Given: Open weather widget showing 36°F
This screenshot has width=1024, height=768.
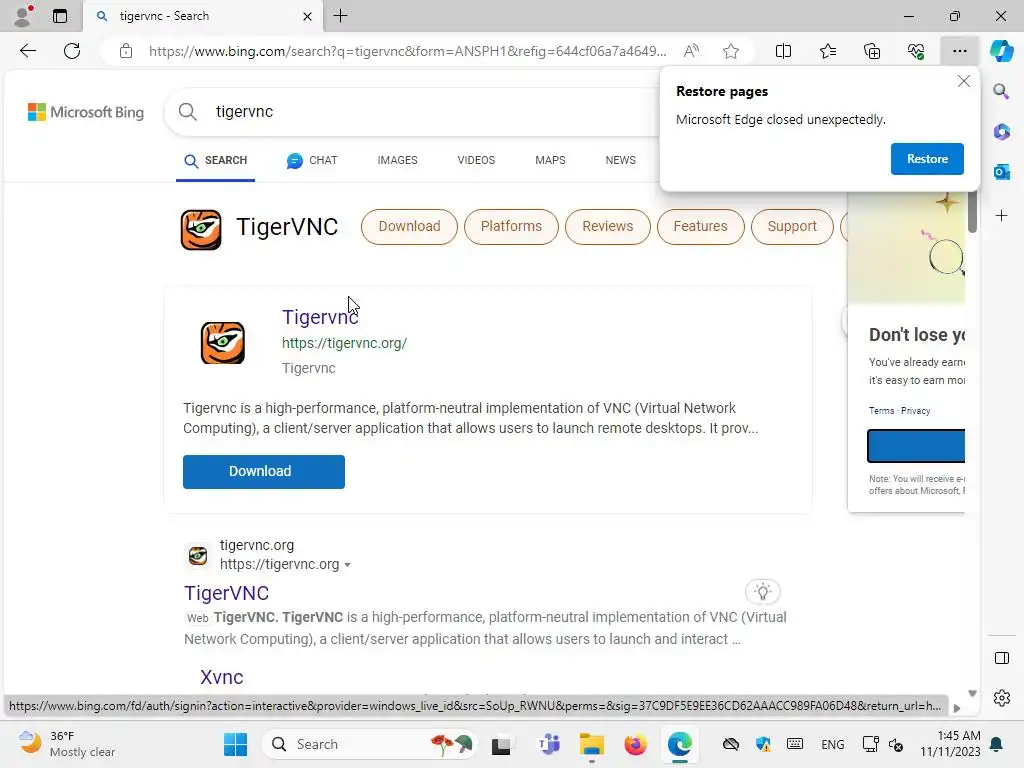Looking at the screenshot, I should coord(67,744).
